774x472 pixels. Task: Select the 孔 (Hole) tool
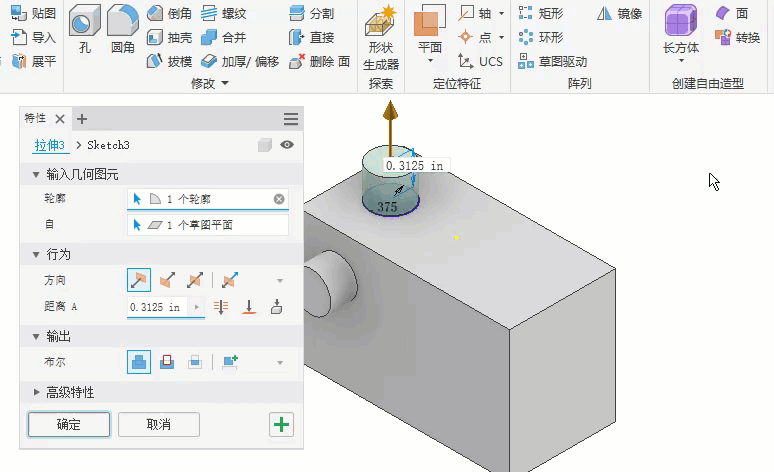point(84,29)
